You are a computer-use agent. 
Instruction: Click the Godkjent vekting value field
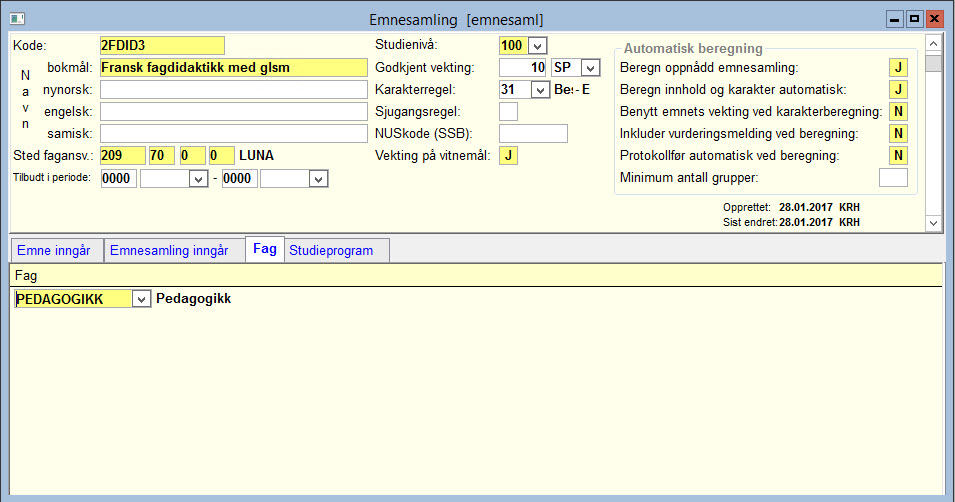pyautogui.click(x=523, y=68)
